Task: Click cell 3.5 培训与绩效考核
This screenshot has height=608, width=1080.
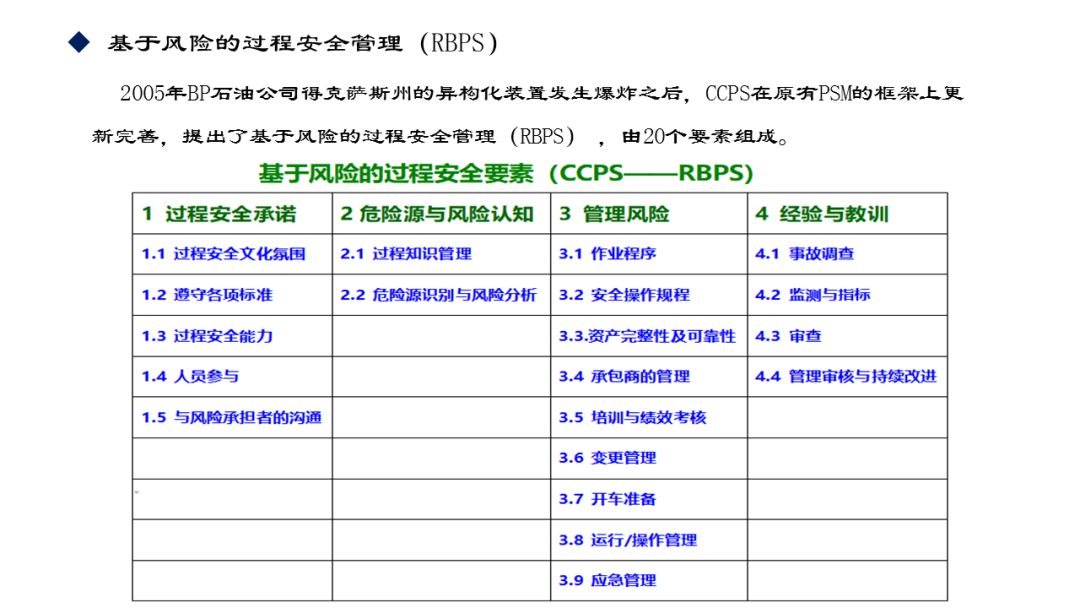Action: click(649, 417)
